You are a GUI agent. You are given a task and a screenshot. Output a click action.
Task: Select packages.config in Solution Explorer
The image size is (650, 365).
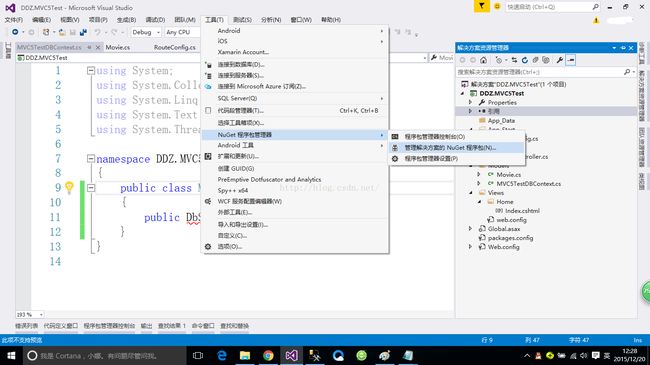tap(510, 238)
